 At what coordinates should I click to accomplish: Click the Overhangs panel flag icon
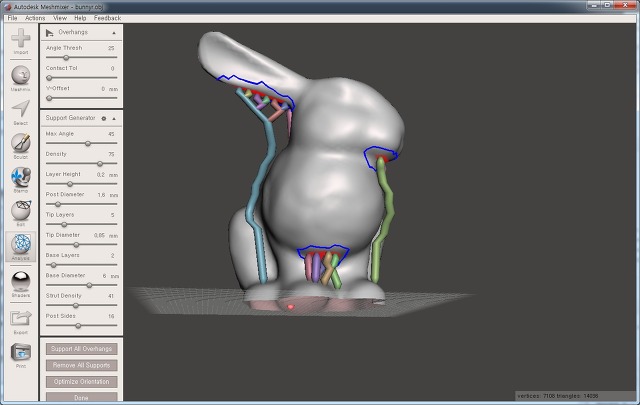pyautogui.click(x=50, y=33)
